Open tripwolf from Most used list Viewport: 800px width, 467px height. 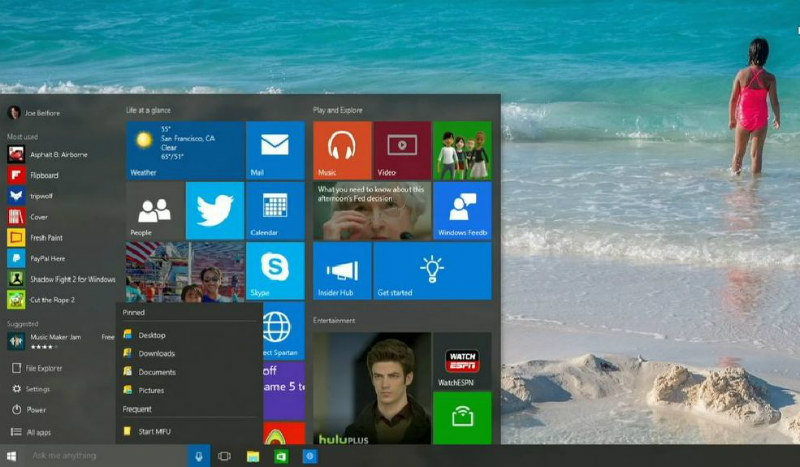coord(31,196)
